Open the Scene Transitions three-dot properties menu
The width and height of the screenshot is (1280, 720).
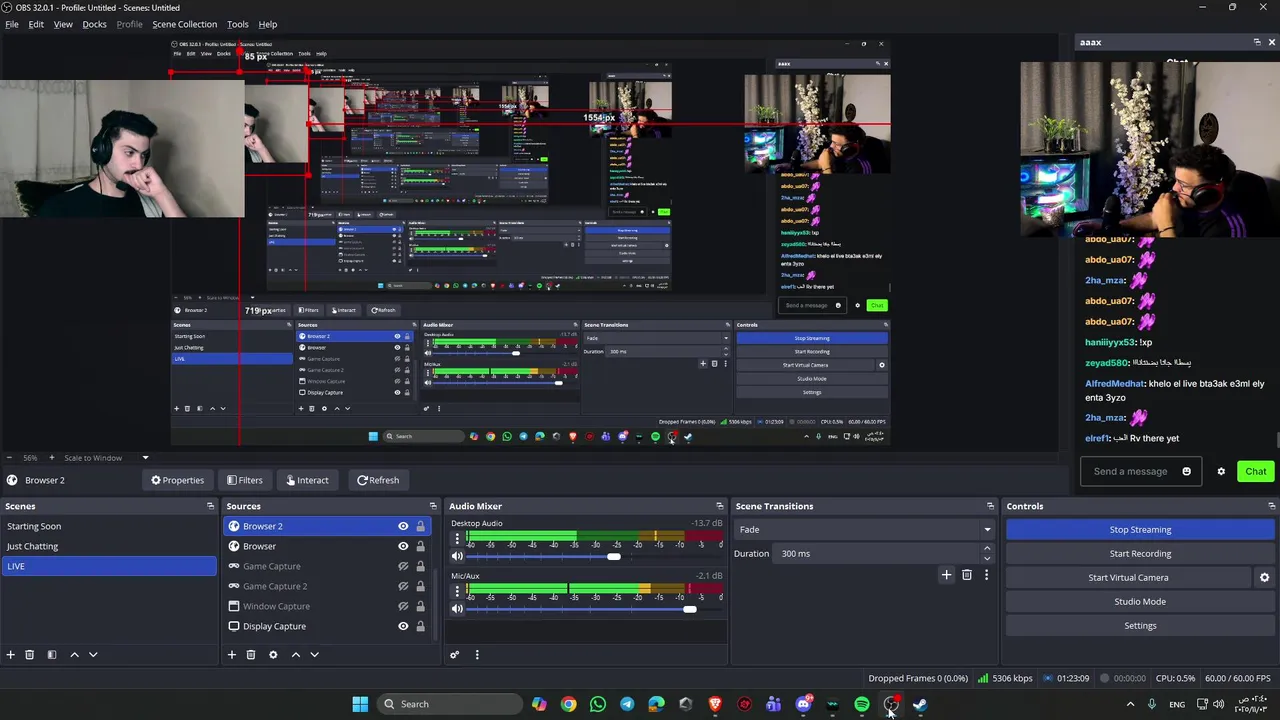[x=986, y=574]
